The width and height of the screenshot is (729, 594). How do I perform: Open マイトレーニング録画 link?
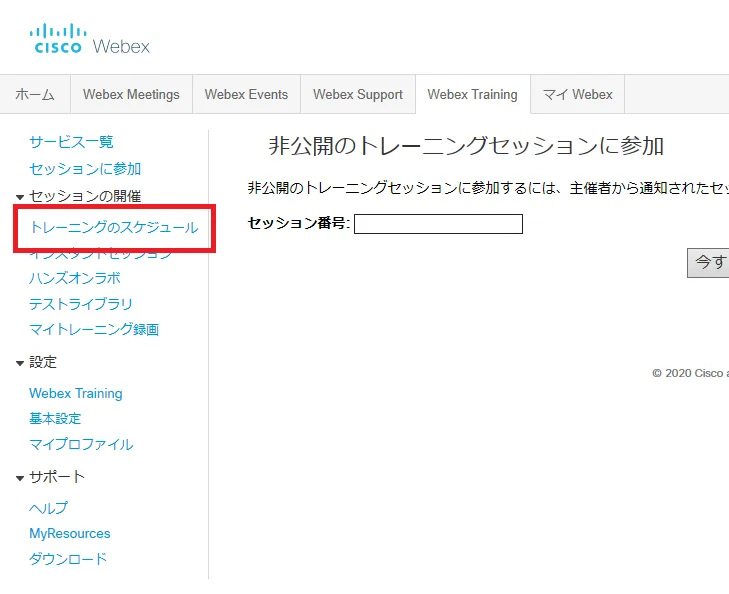coord(94,329)
